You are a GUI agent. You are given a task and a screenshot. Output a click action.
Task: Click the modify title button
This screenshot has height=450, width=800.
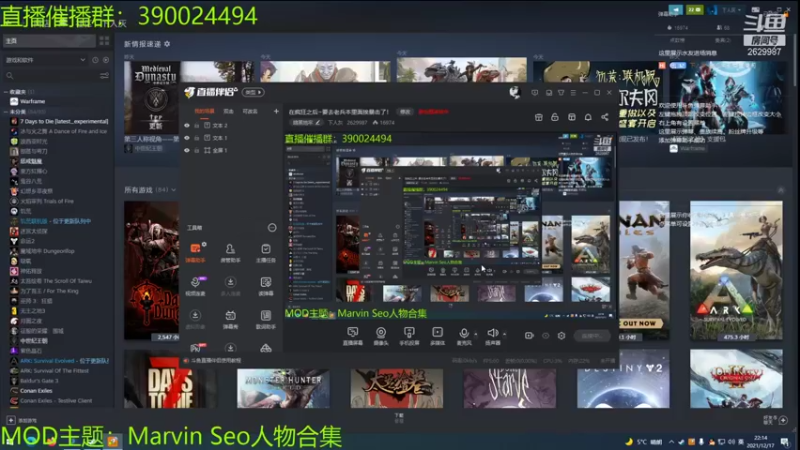405,112
